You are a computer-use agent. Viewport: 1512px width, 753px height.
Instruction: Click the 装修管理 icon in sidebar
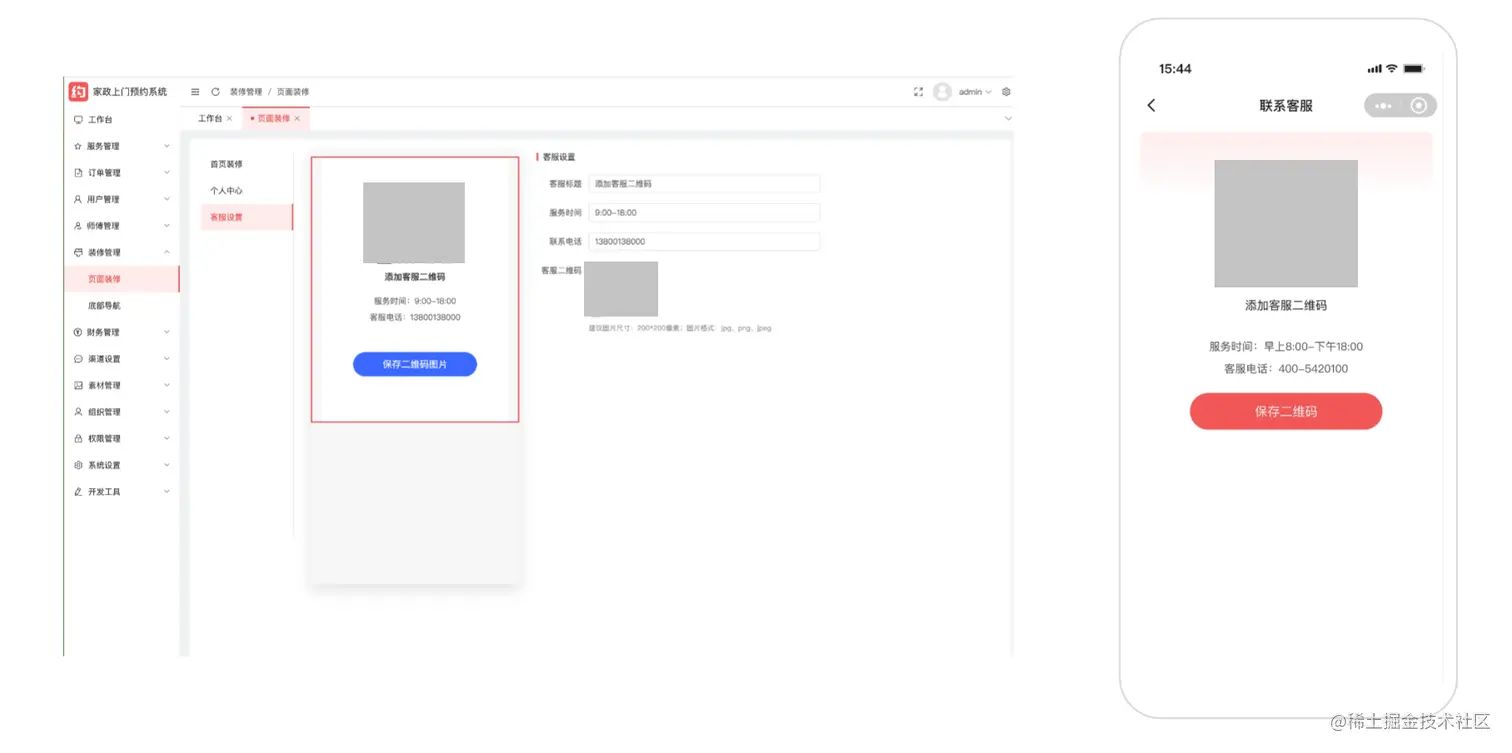78,252
